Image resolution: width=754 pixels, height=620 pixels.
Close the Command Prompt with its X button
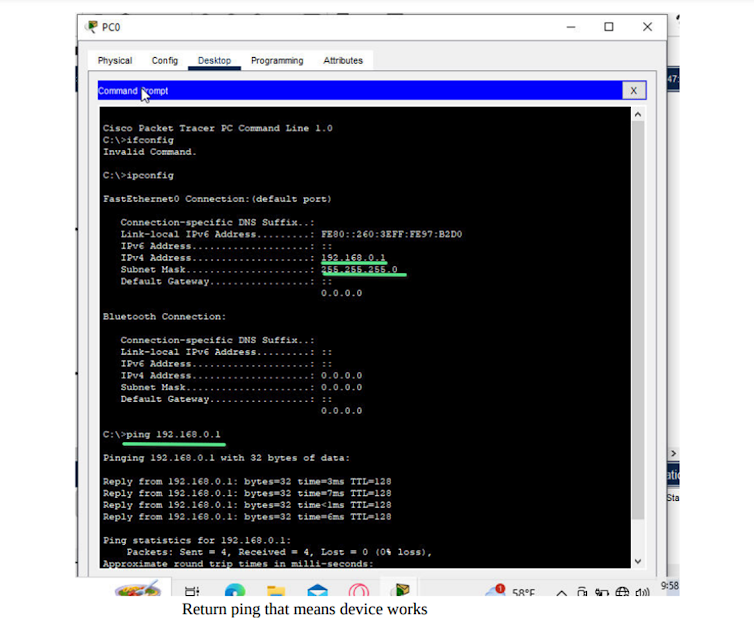pos(634,90)
